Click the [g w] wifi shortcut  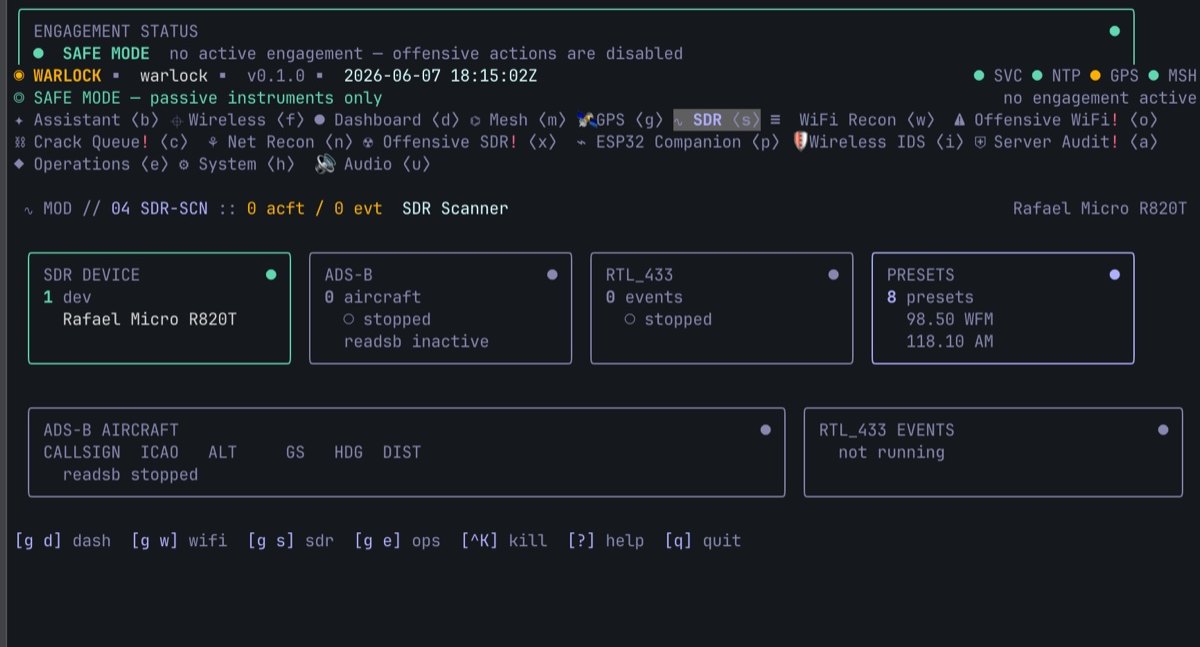click(179, 540)
